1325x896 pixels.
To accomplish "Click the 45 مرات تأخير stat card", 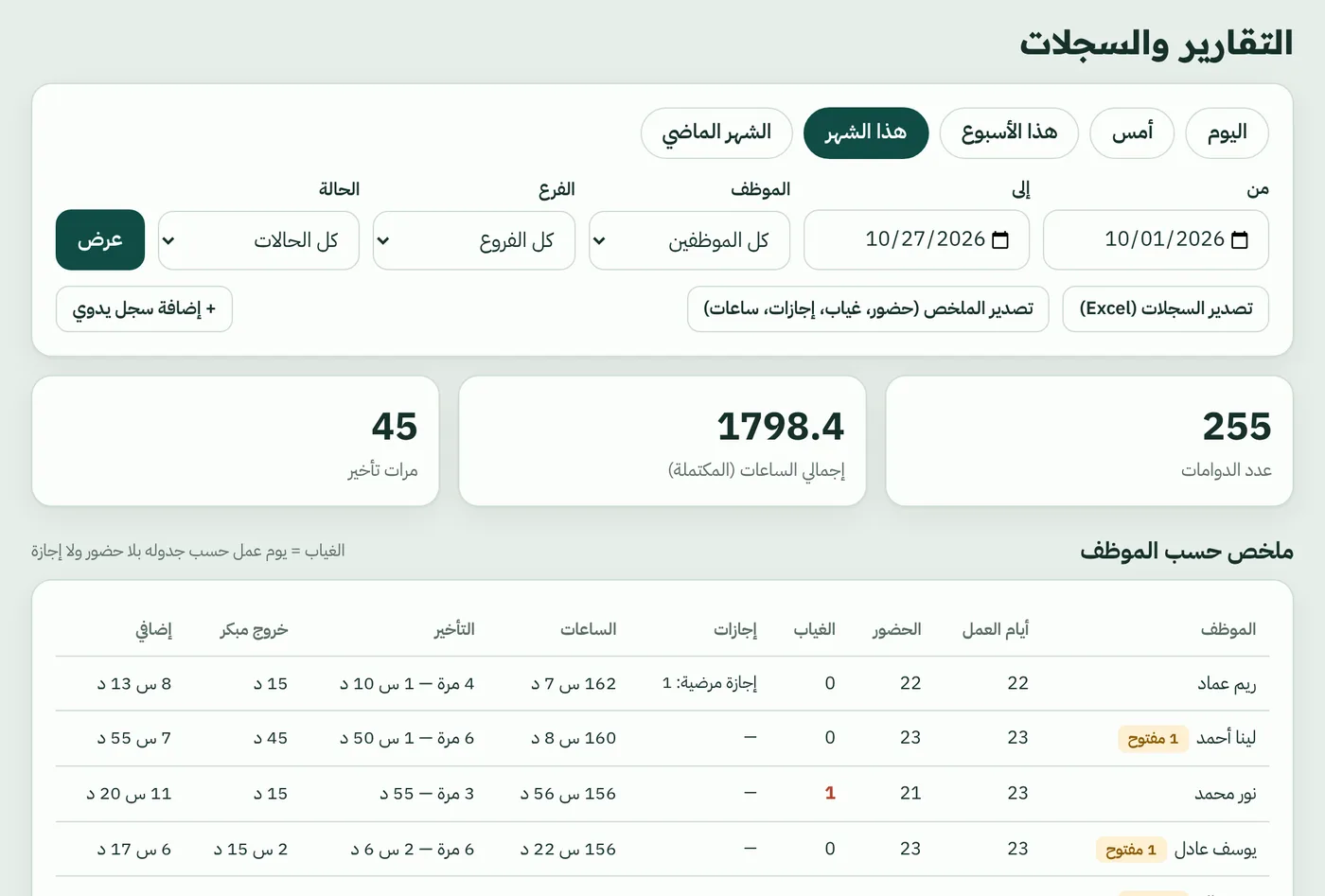I will tap(236, 441).
